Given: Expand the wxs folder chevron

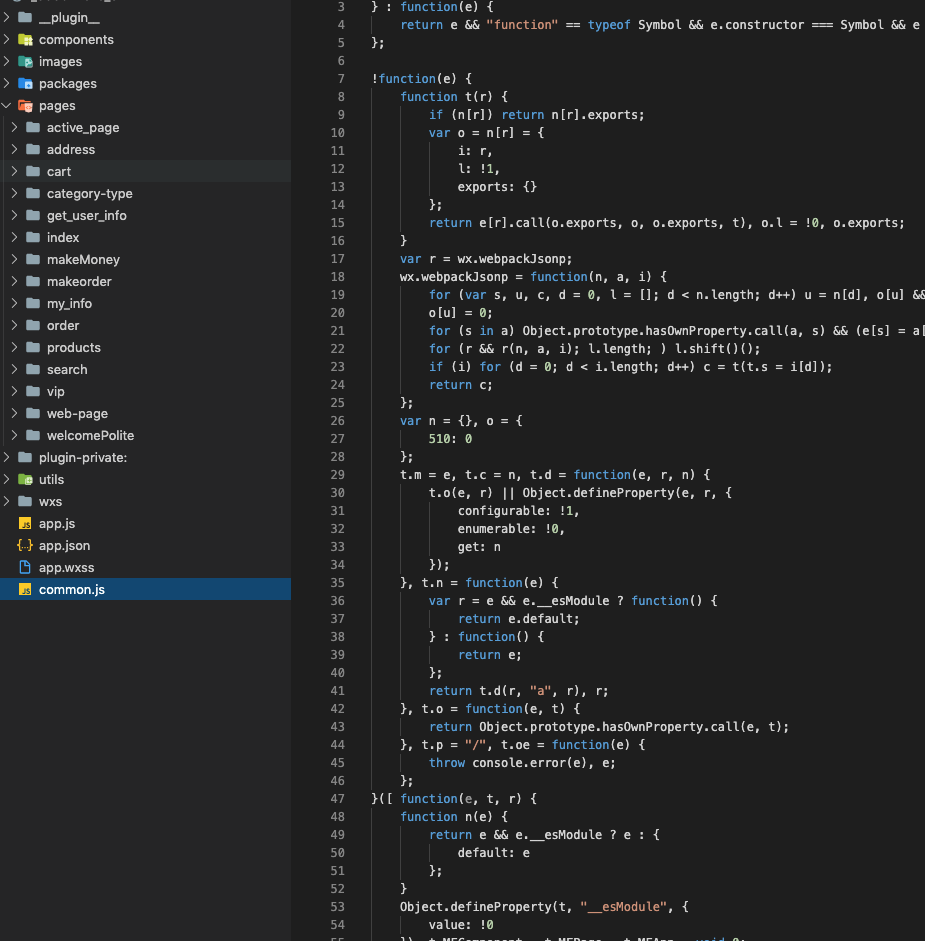Looking at the screenshot, I should tap(7, 501).
